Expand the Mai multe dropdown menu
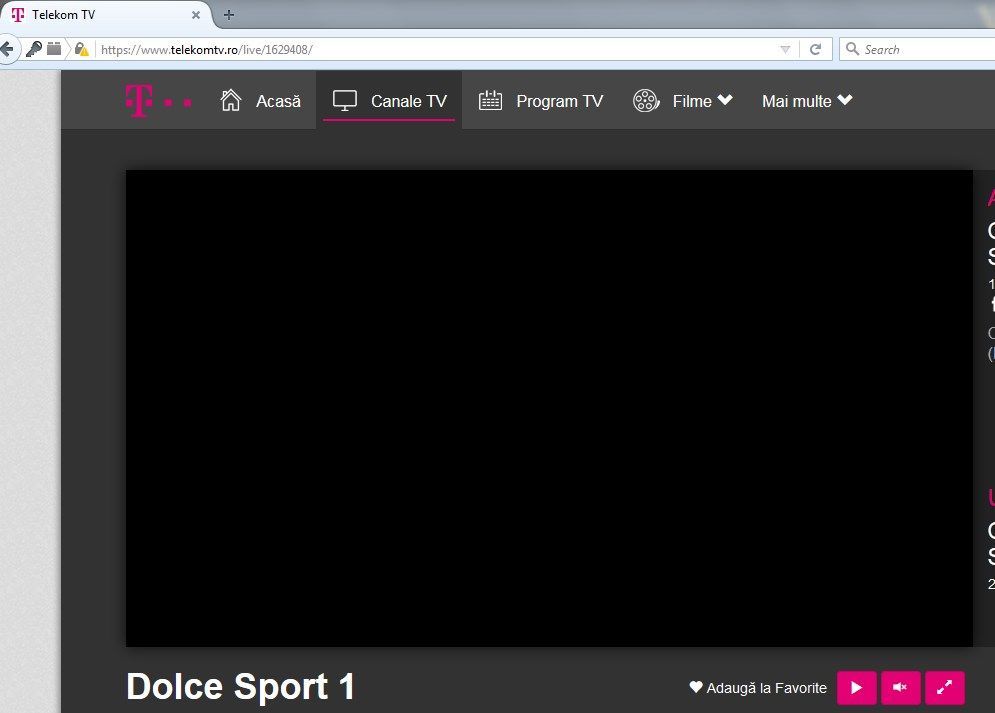 (845, 100)
